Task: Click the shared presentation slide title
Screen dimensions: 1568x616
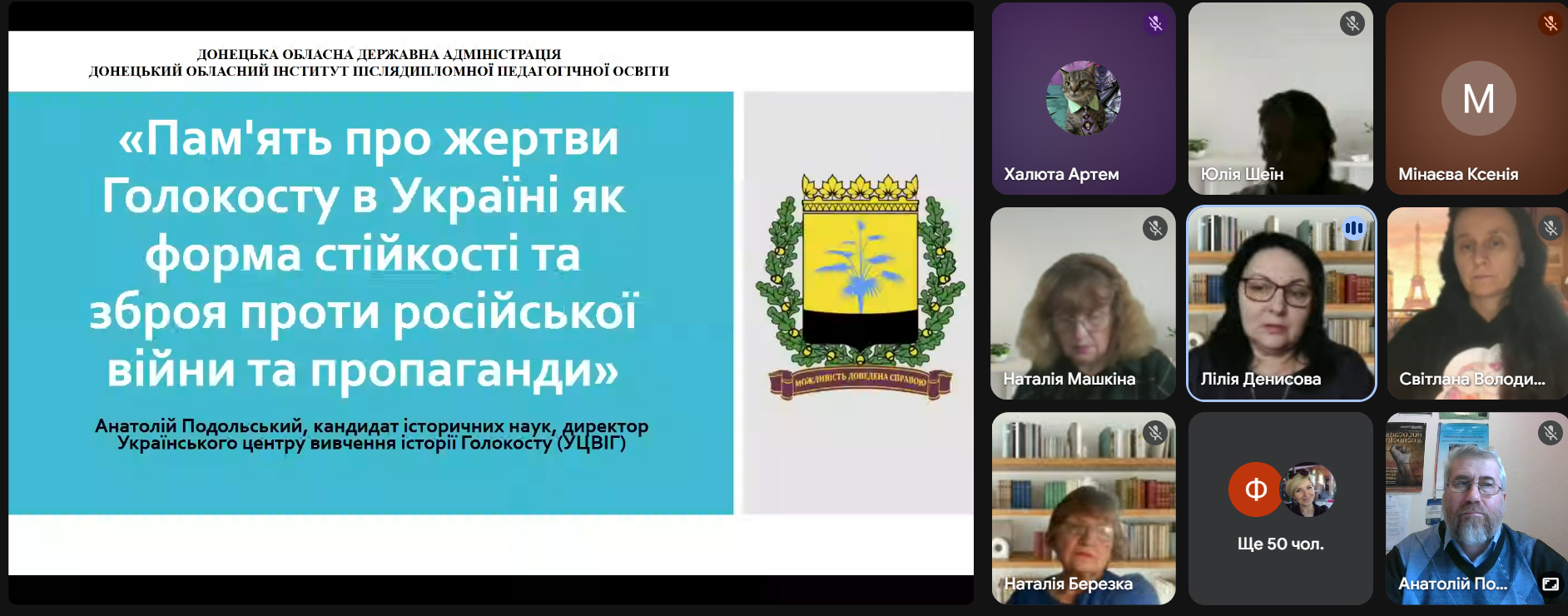Action: [362, 254]
